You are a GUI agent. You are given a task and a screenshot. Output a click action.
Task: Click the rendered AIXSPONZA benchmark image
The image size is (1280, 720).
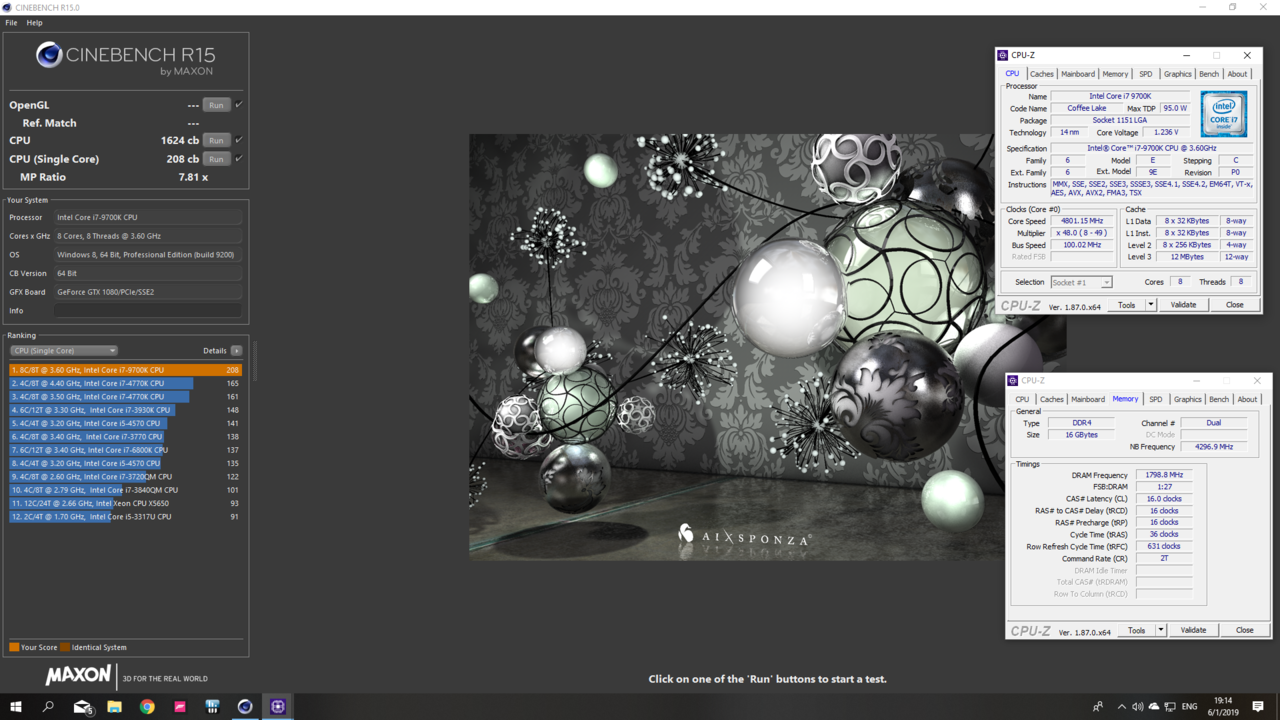pos(768,347)
